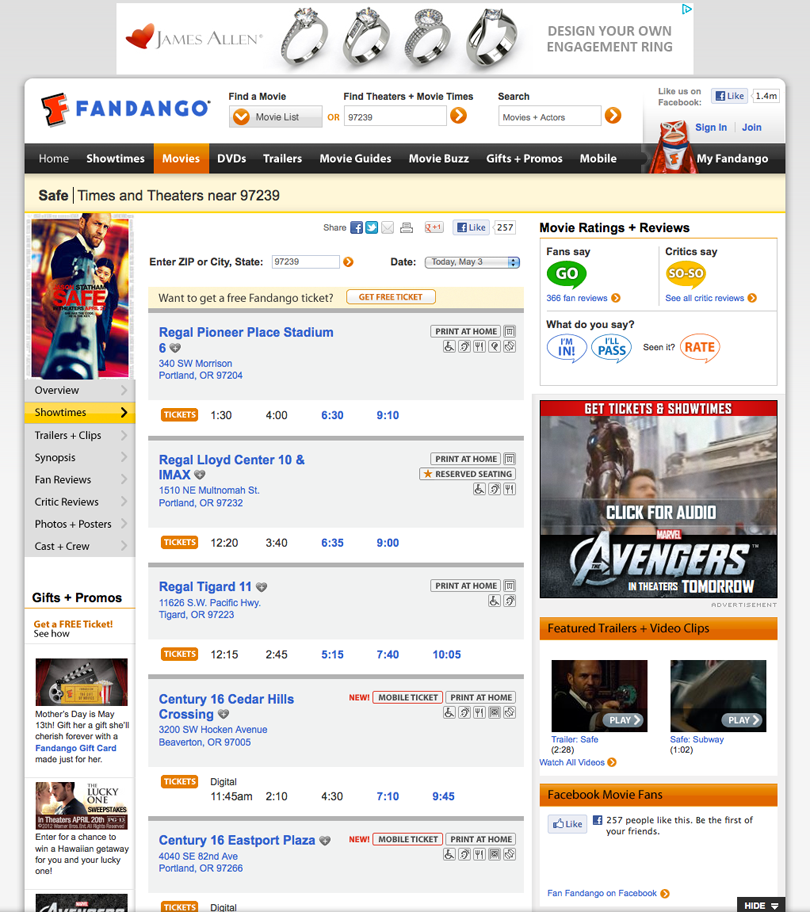Click I'LL PASS speech bubble
The width and height of the screenshot is (810, 912).
[x=611, y=348]
